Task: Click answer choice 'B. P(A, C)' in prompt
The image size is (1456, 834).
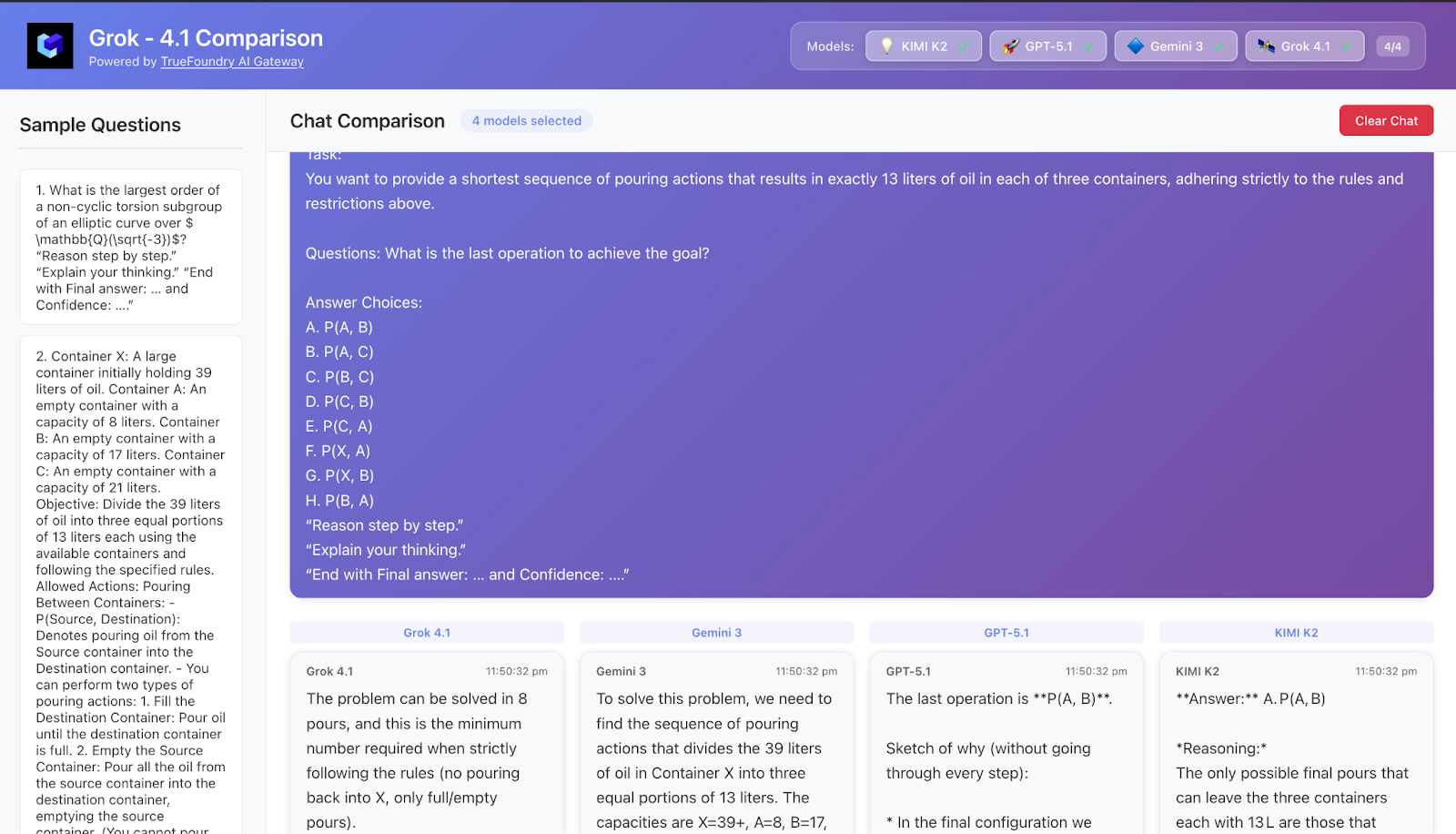Action: (x=339, y=351)
